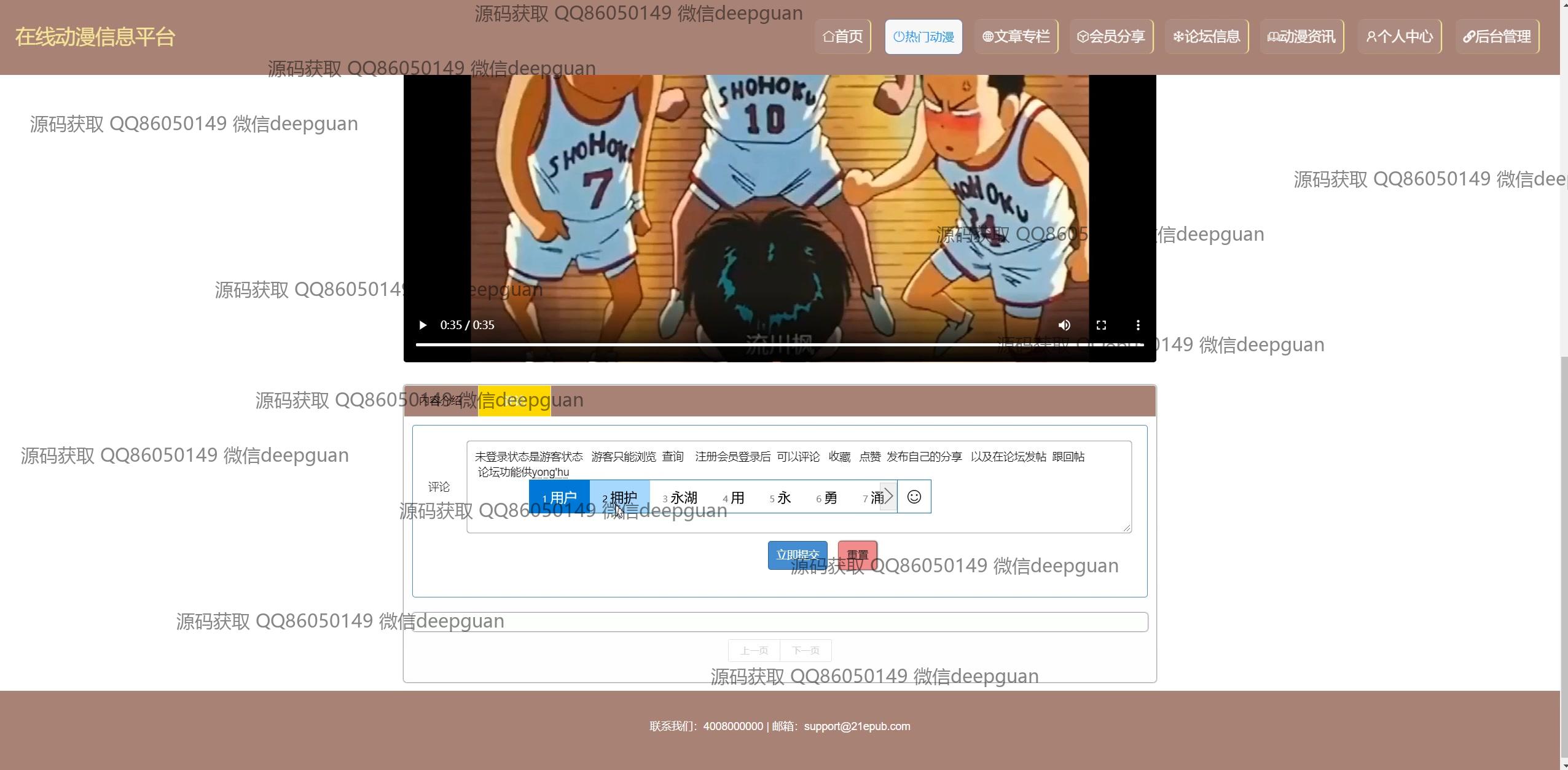1568x770 pixels.
Task: Click the red 重置 reset button
Action: [x=858, y=555]
